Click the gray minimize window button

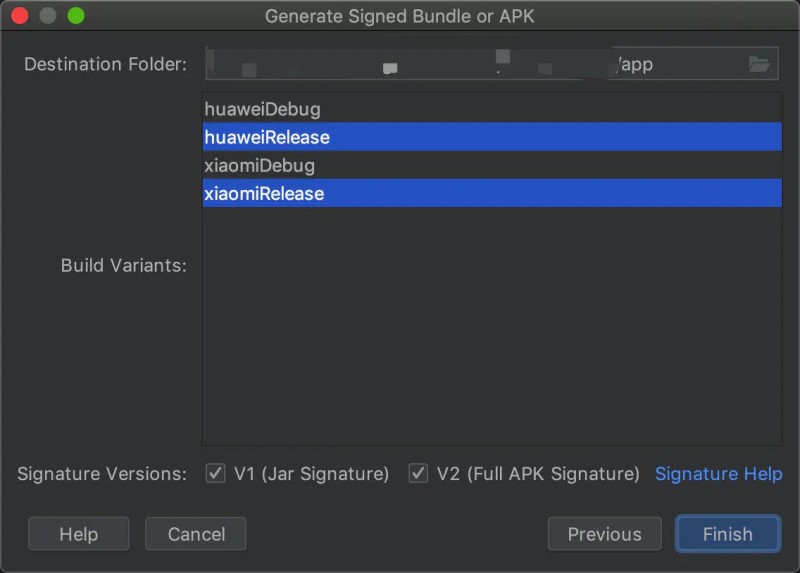(x=47, y=16)
